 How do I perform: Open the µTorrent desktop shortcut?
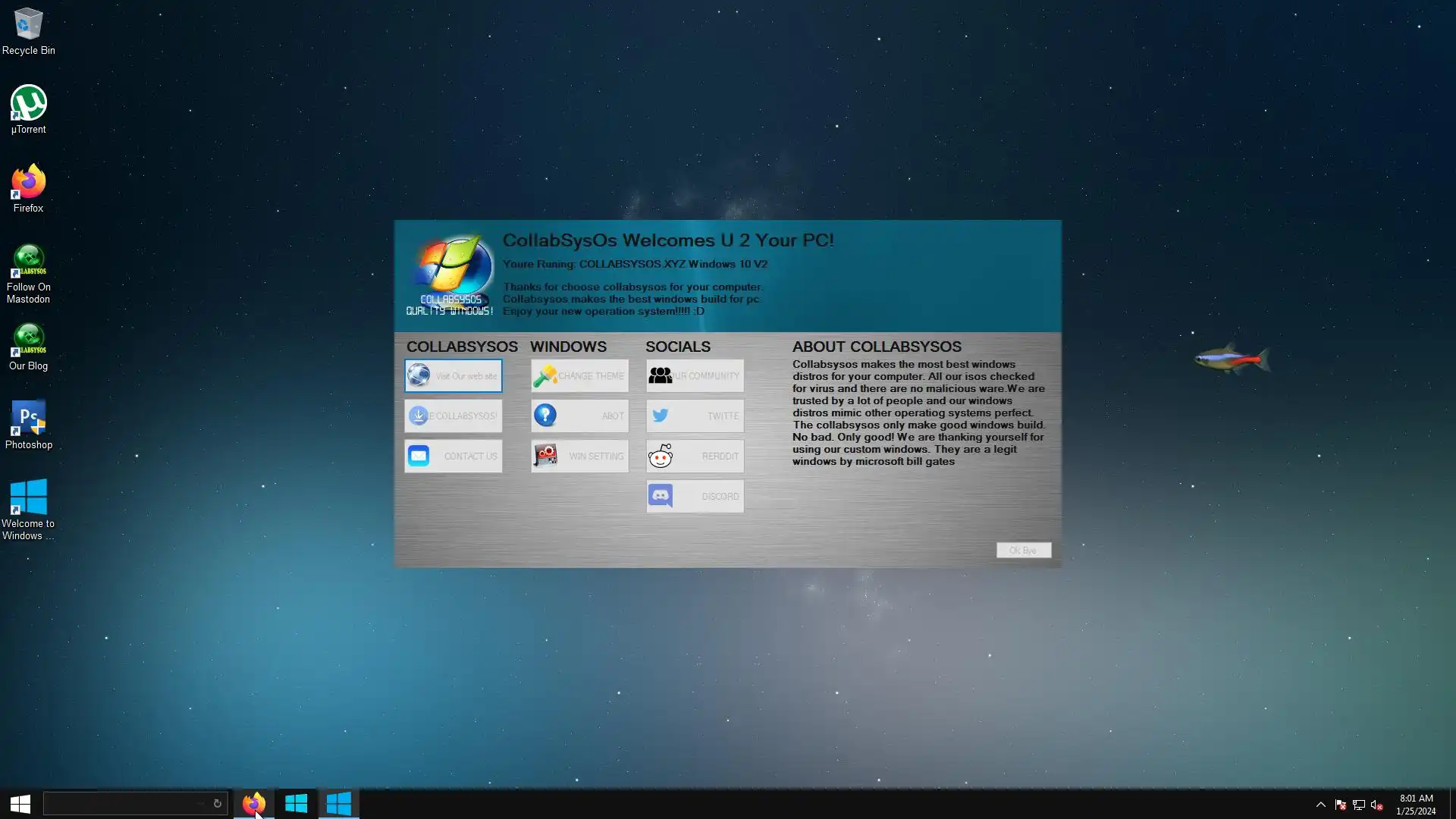tap(28, 110)
